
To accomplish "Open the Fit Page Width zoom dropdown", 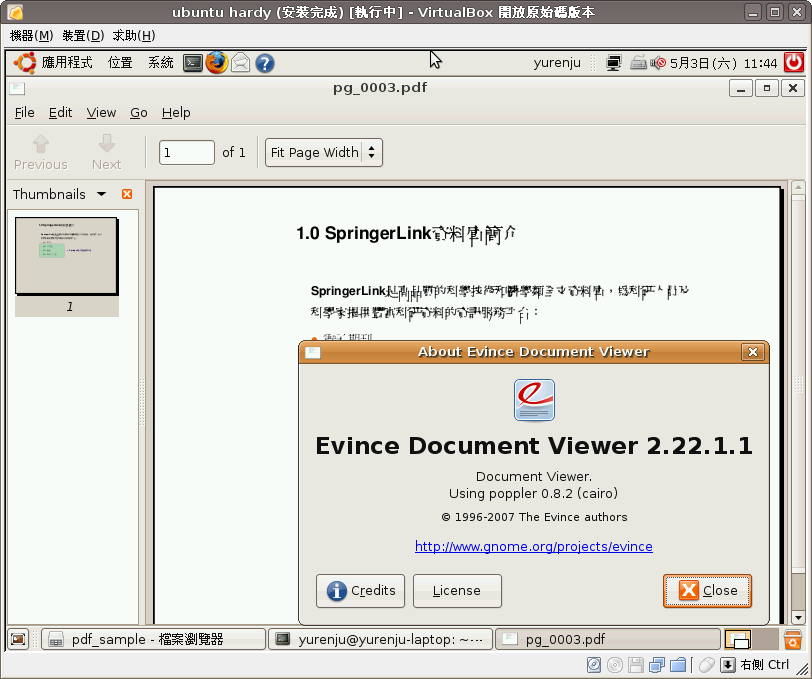I will [324, 153].
